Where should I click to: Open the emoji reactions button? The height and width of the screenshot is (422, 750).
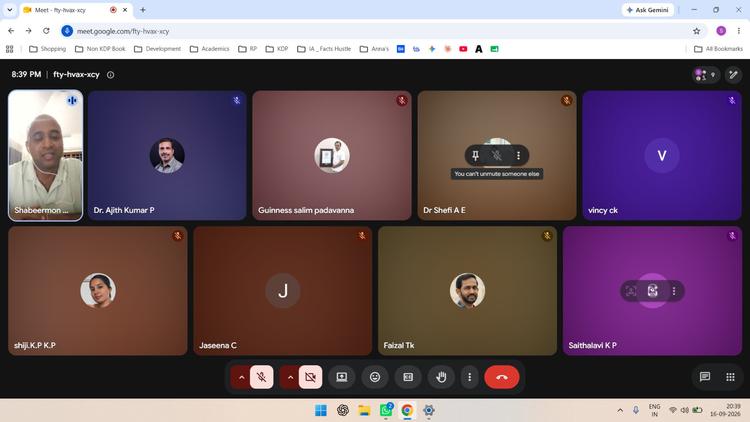375,377
